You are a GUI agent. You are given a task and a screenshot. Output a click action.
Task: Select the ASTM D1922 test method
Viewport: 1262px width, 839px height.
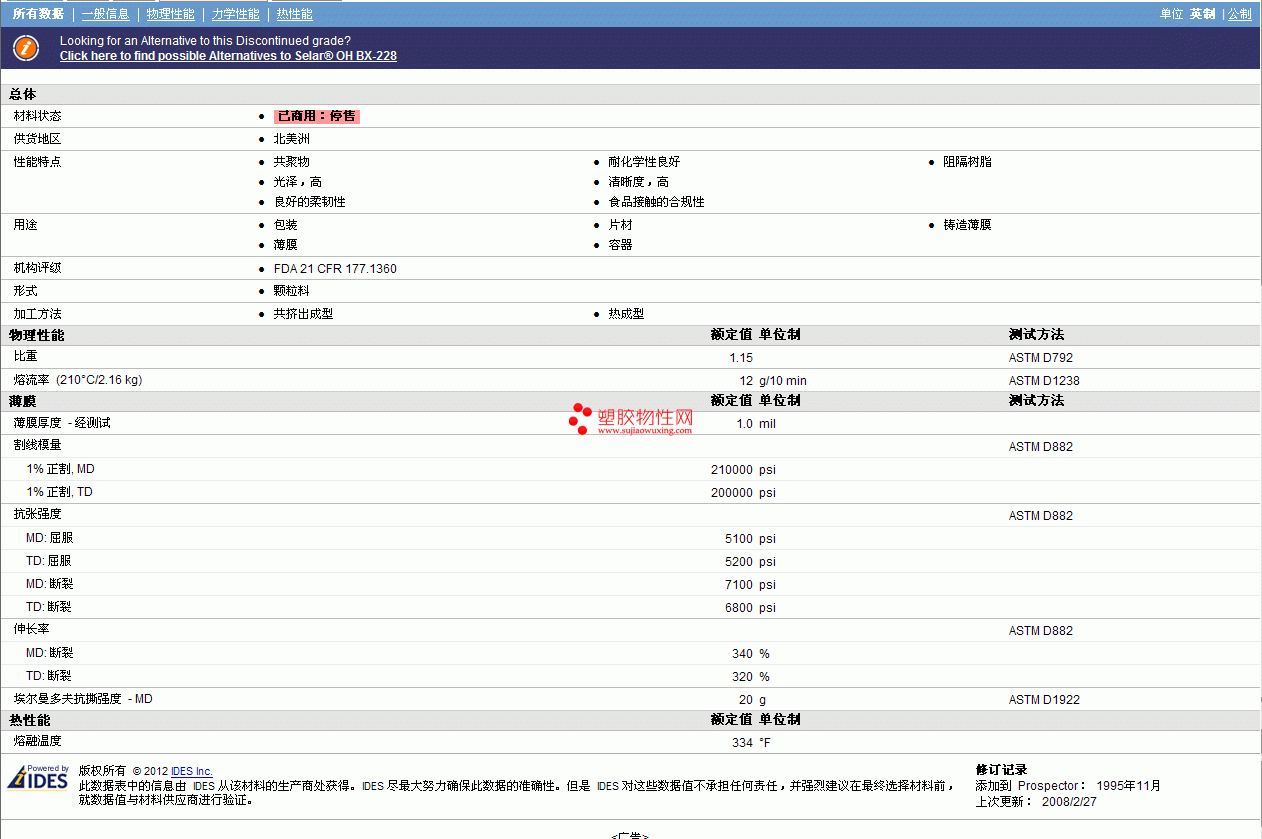[x=1044, y=700]
